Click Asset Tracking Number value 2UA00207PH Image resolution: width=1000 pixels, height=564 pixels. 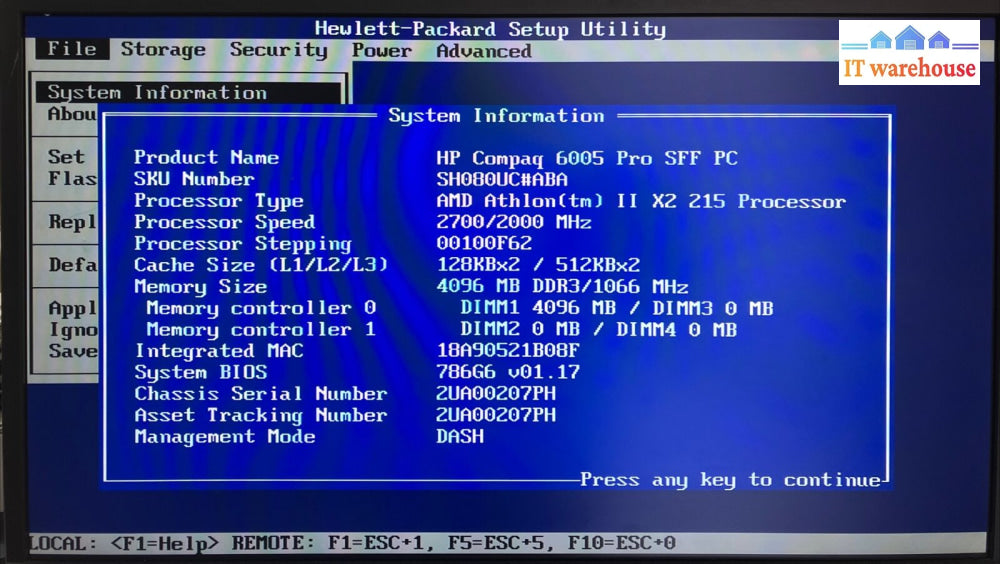click(496, 415)
